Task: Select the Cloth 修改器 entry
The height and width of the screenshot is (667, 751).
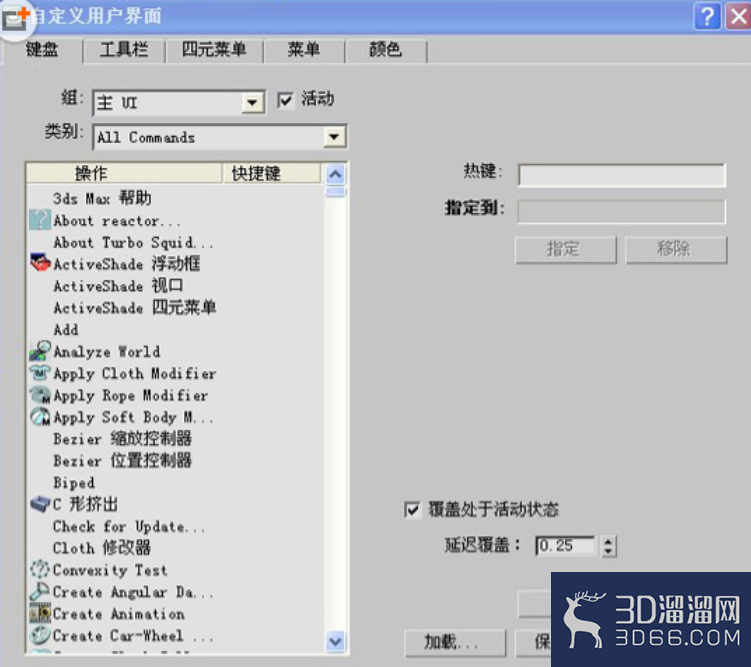Action: (x=102, y=548)
